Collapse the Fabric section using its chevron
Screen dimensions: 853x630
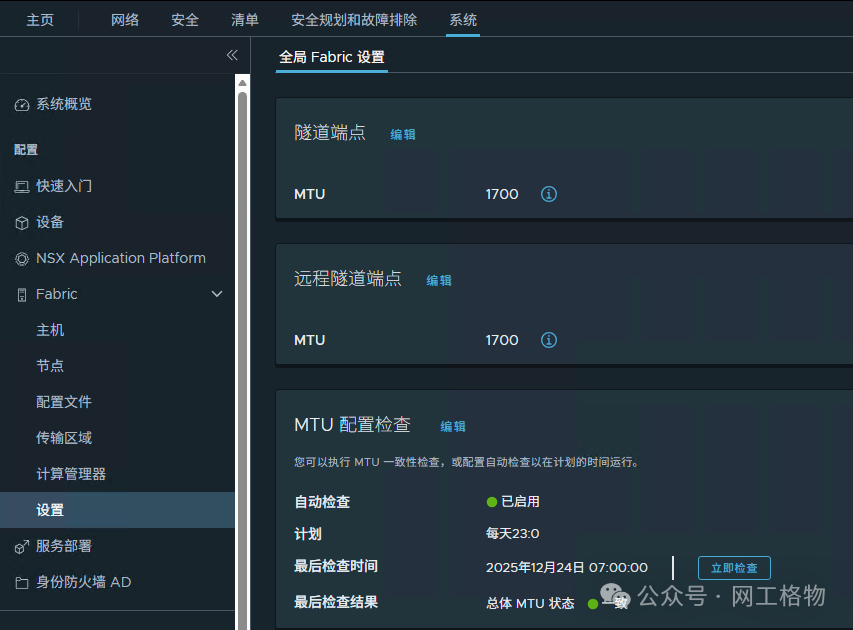[217, 294]
